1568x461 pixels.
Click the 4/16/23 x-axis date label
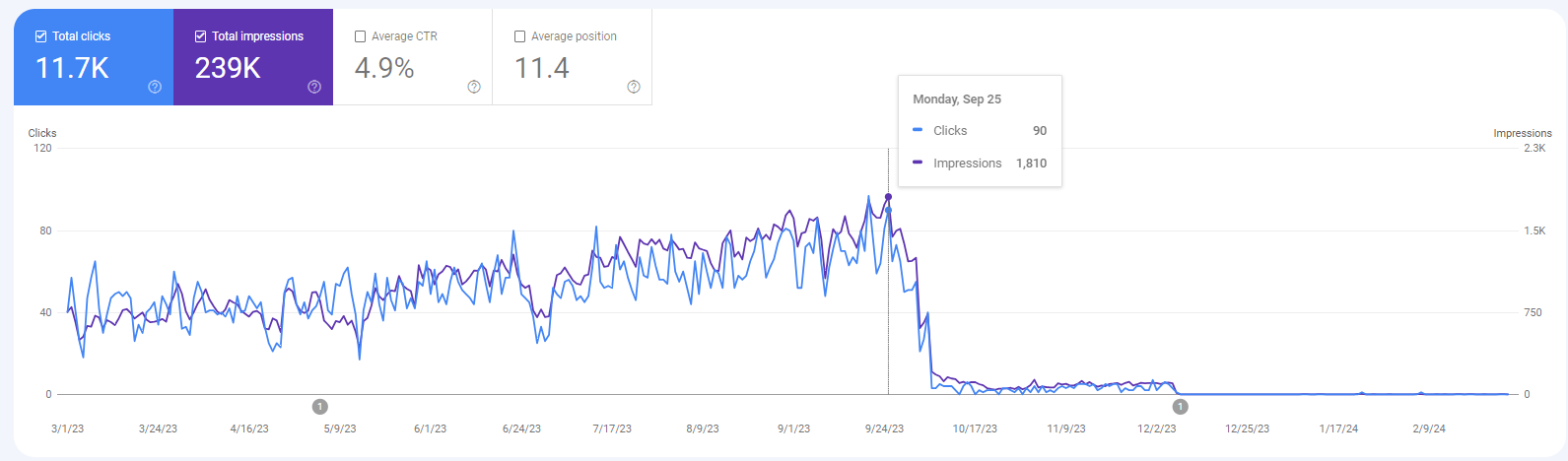[x=249, y=429]
